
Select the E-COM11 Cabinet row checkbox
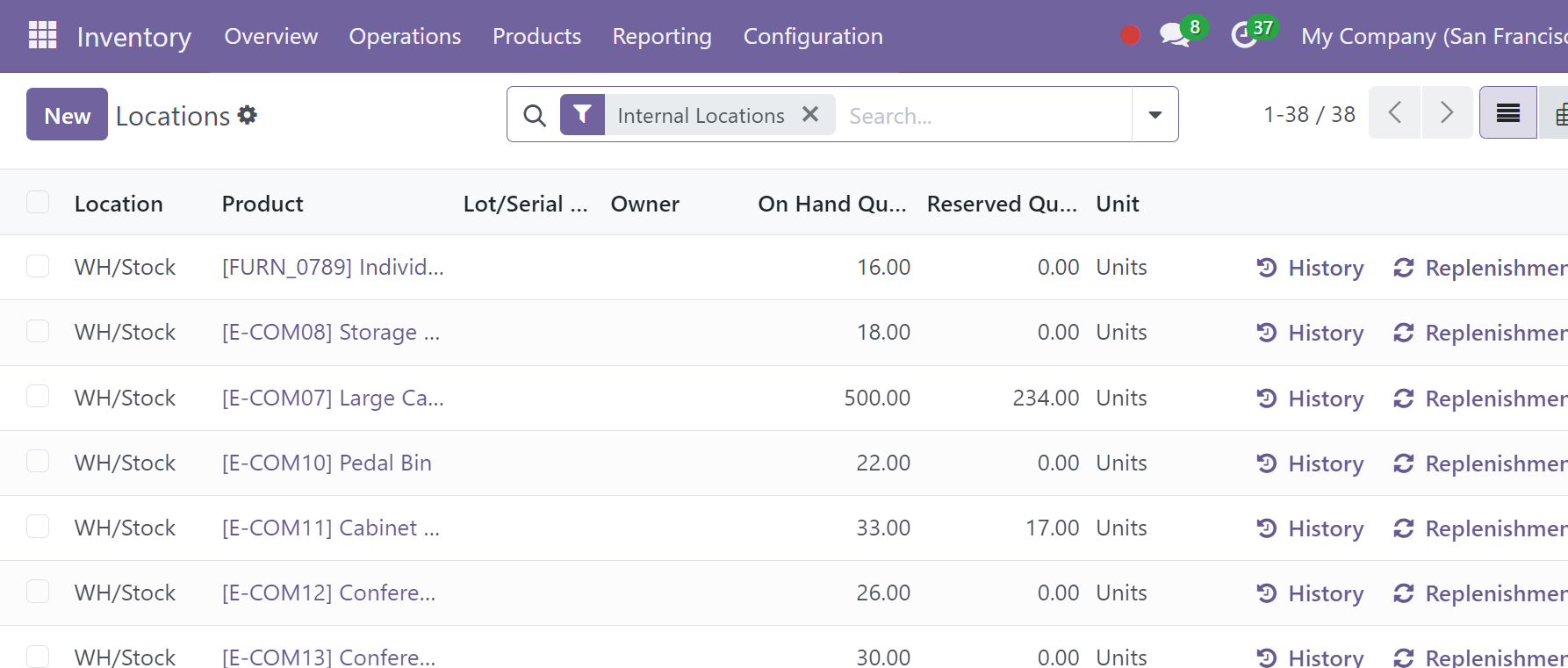coord(38,526)
